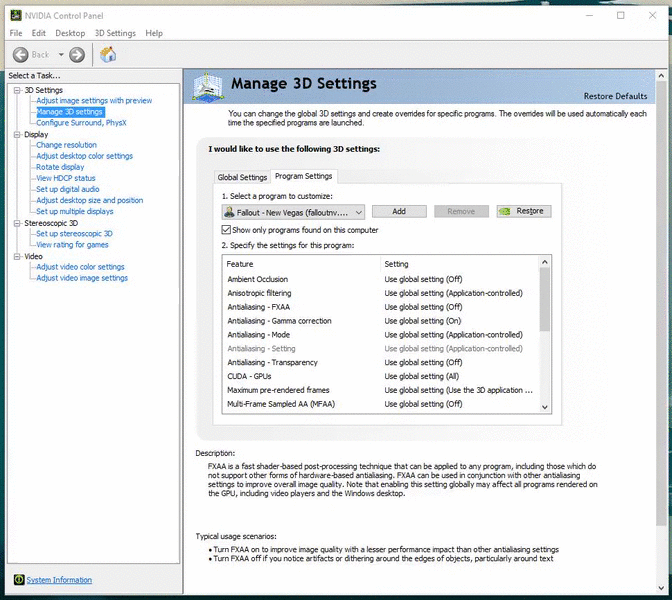Open the Edit menu
The height and width of the screenshot is (600, 672).
click(x=38, y=33)
